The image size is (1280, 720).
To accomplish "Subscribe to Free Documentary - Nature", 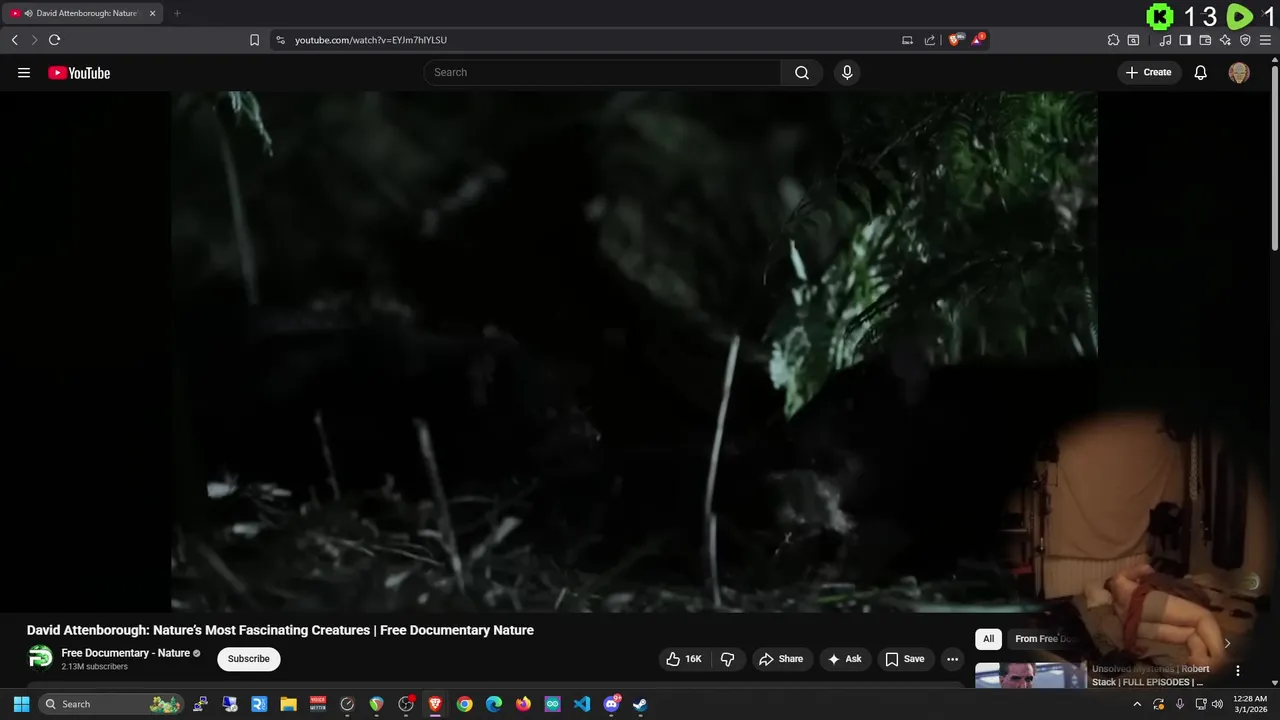I will 248,659.
